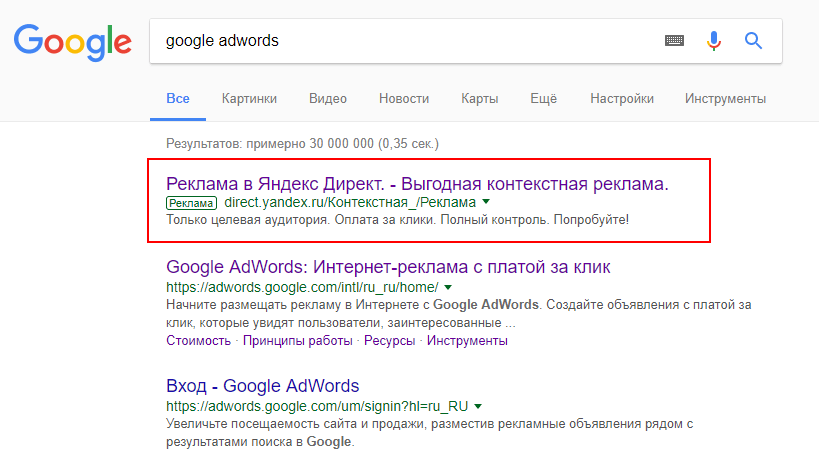Follow the Стоимость sitelink
This screenshot has height=476, width=819.
pyautogui.click(x=198, y=341)
